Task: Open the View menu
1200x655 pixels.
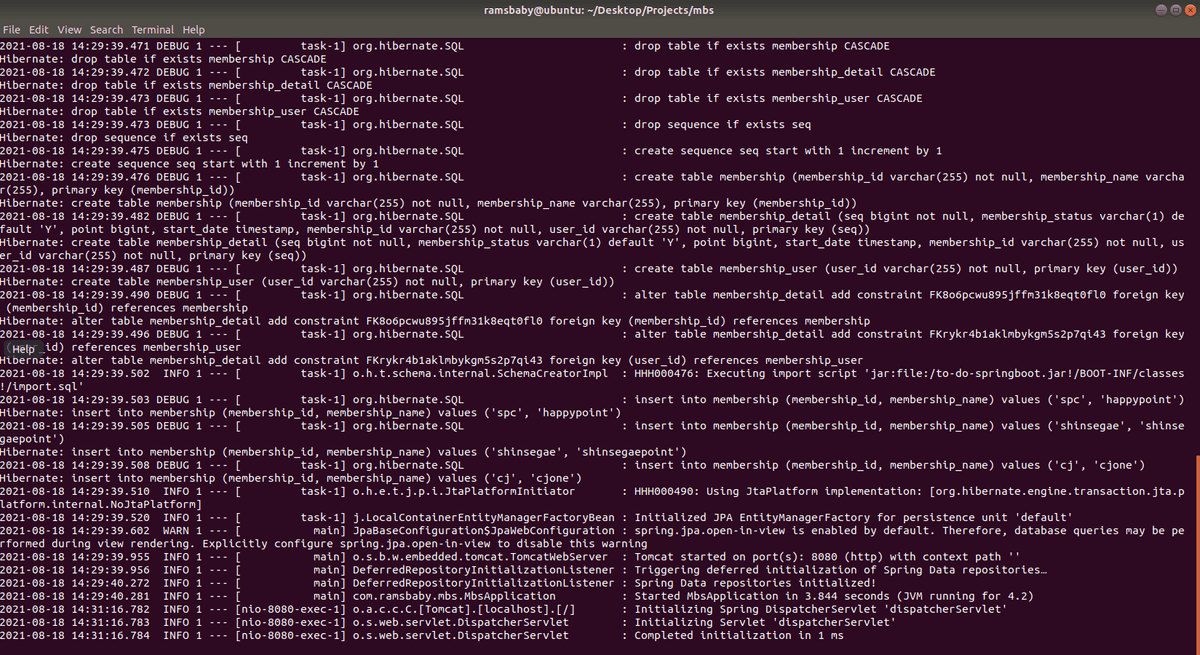Action: pyautogui.click(x=69, y=29)
